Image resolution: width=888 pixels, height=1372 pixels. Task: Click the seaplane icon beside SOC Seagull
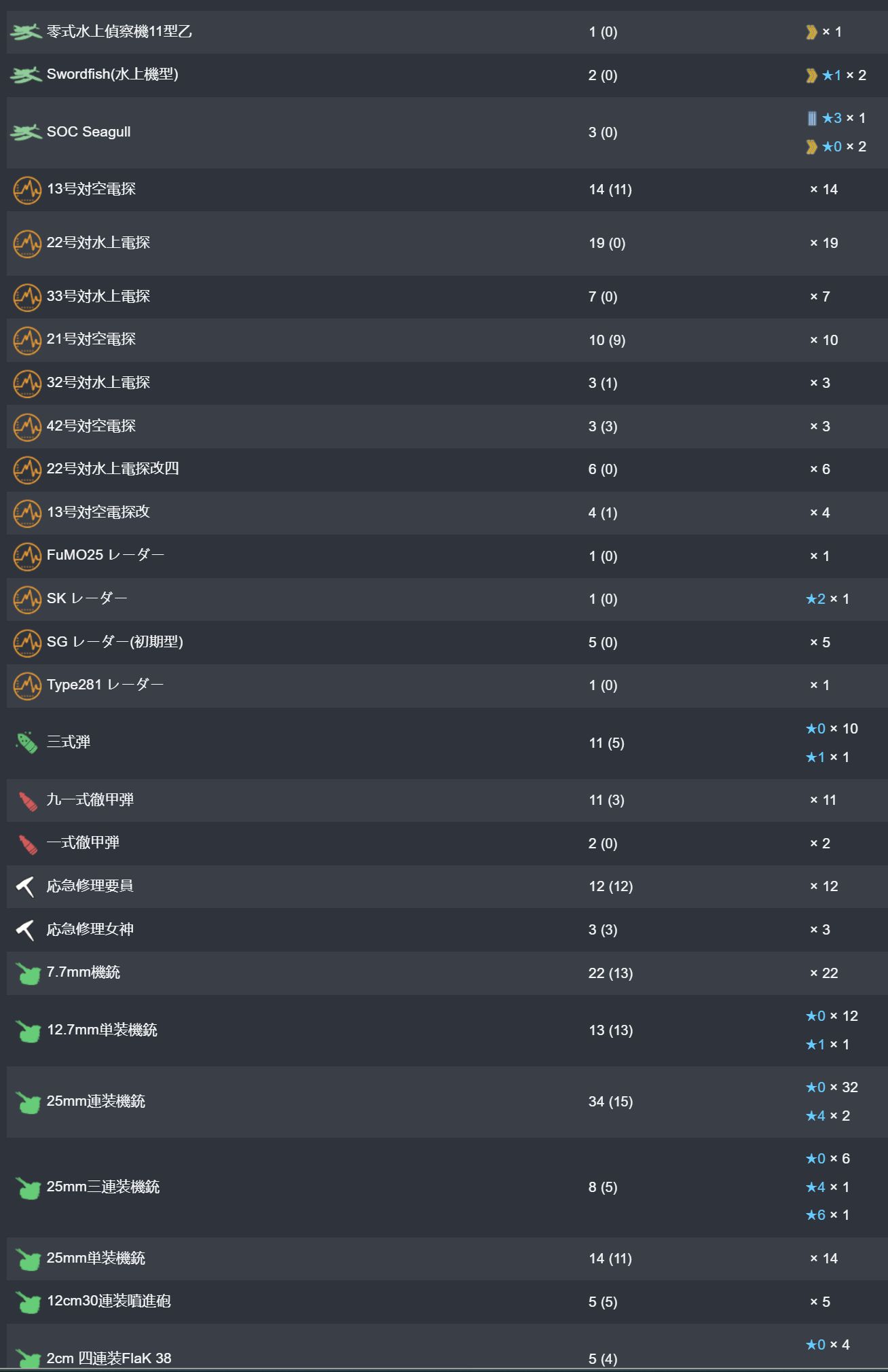pos(26,132)
